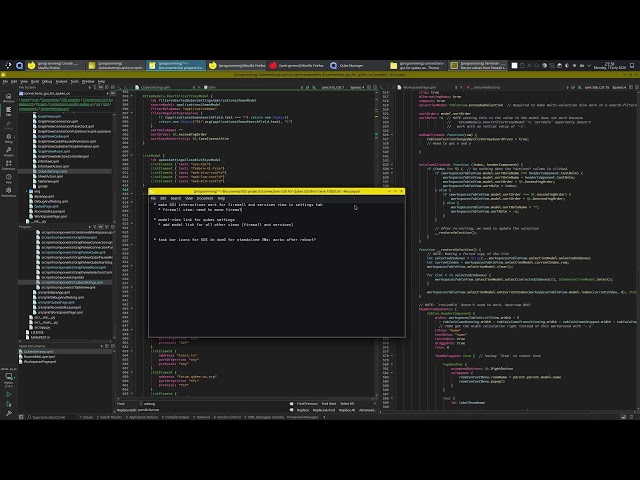
Task: Open the Debug menu in Qt Creator
Action: [47, 82]
